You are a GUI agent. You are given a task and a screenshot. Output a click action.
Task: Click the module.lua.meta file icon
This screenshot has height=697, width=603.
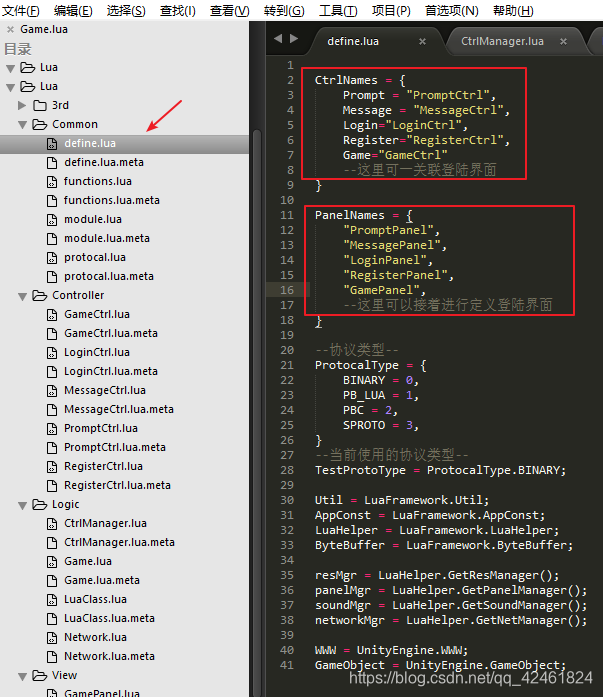[x=52, y=239]
